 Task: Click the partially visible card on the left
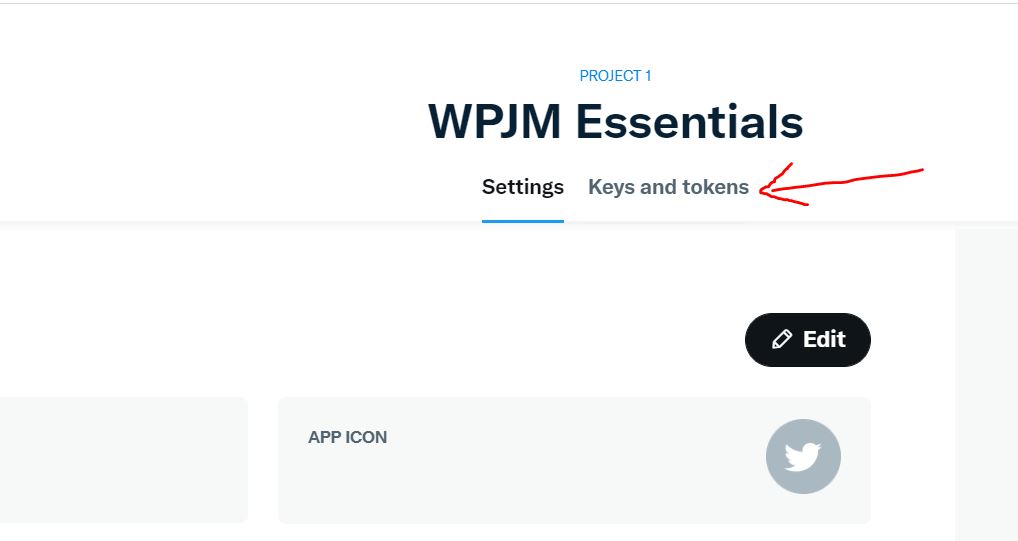pyautogui.click(x=123, y=460)
